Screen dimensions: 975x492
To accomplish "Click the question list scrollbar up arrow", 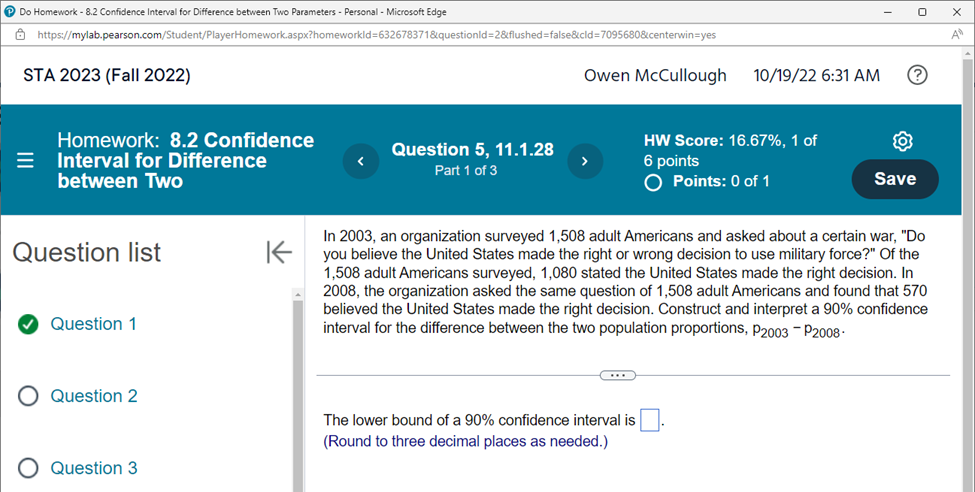I will tap(298, 294).
